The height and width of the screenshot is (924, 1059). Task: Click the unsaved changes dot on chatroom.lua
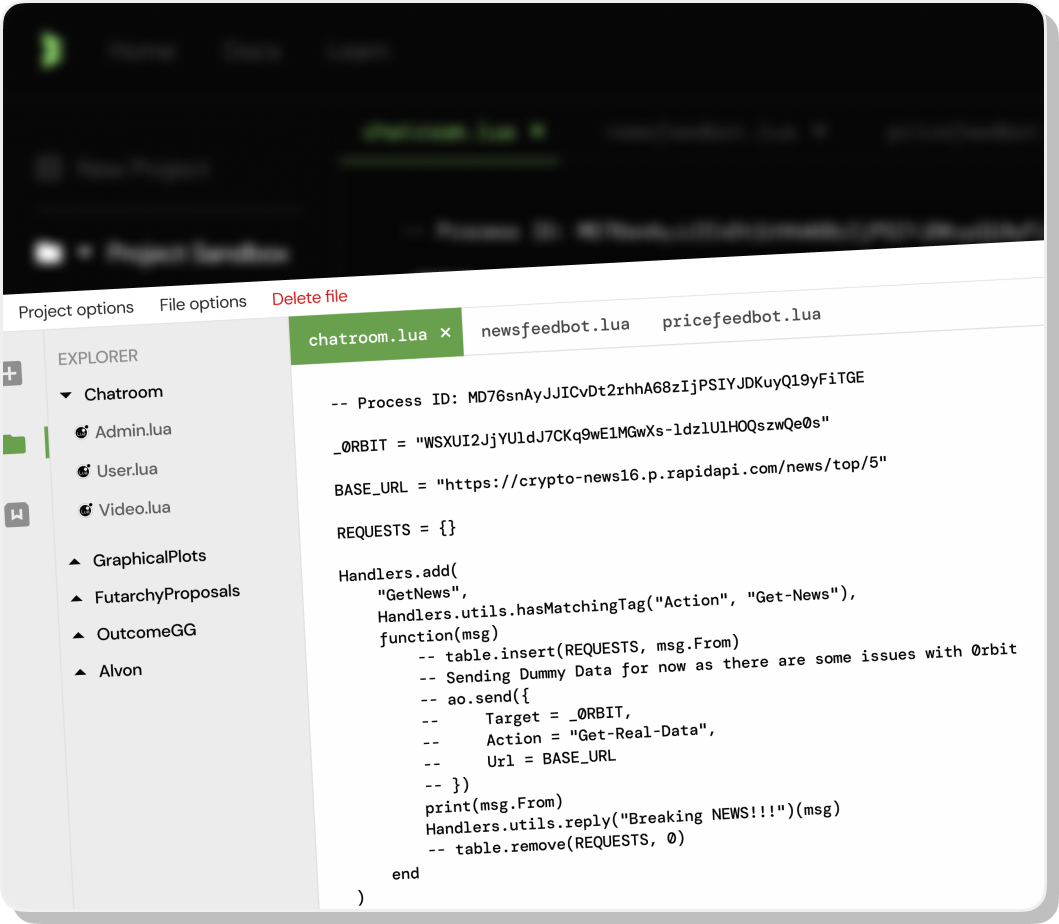[535, 131]
